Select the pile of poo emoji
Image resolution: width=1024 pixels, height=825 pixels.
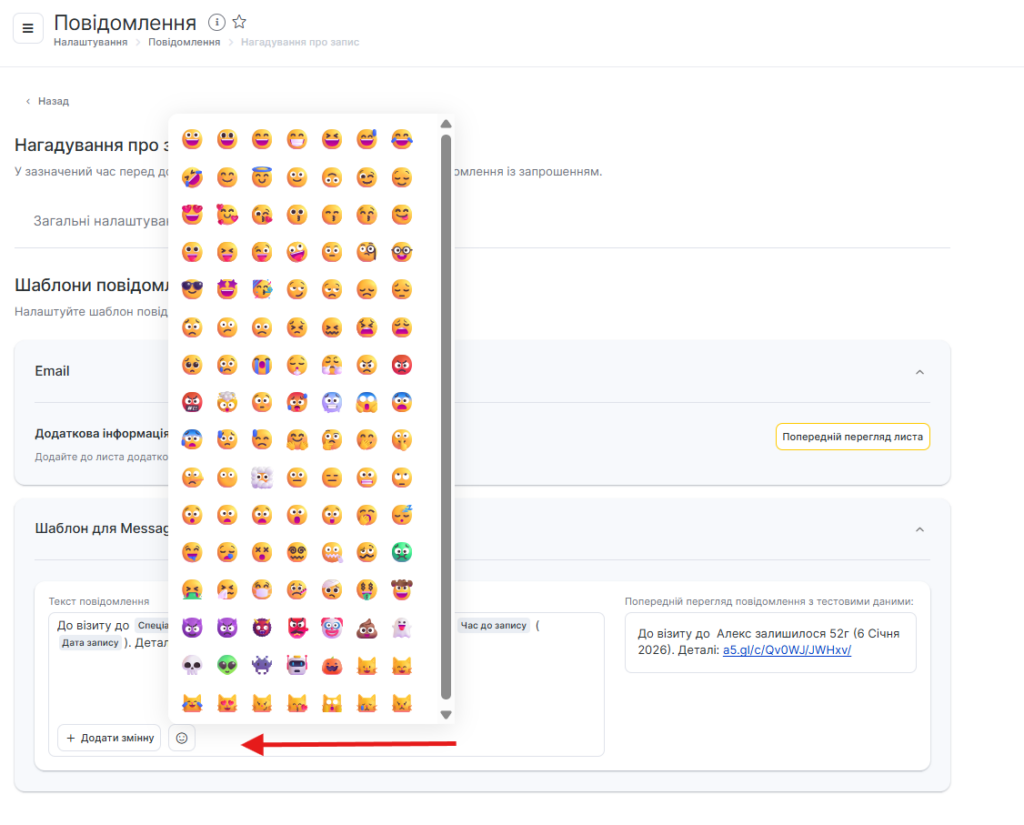click(x=367, y=628)
